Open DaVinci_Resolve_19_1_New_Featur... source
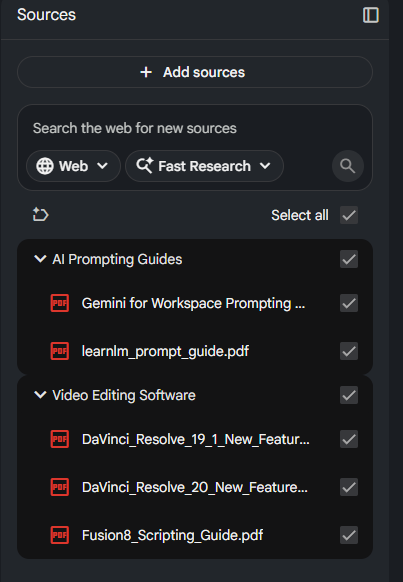Image resolution: width=403 pixels, height=582 pixels. click(196, 439)
